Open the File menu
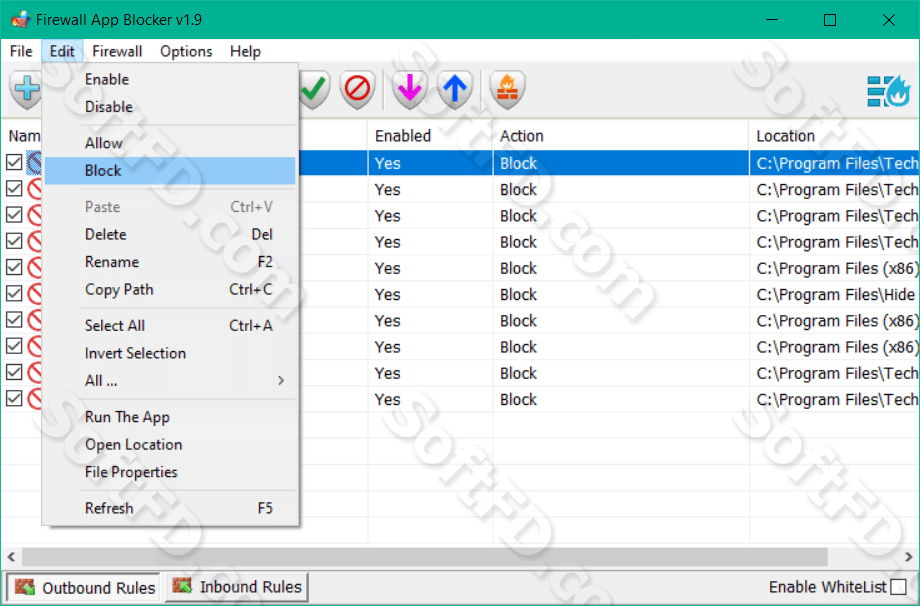The height and width of the screenshot is (606, 920). pos(21,52)
